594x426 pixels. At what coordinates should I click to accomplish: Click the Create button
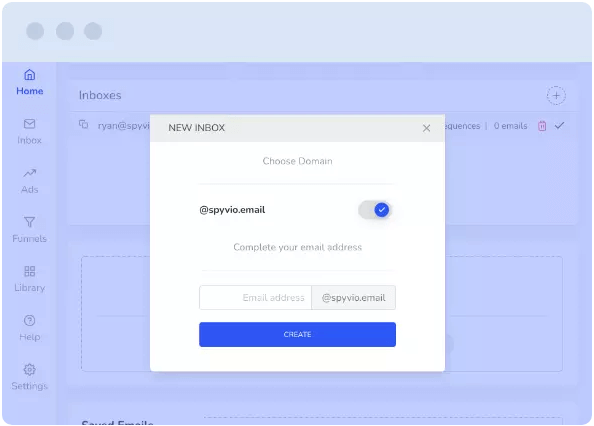pos(297,334)
